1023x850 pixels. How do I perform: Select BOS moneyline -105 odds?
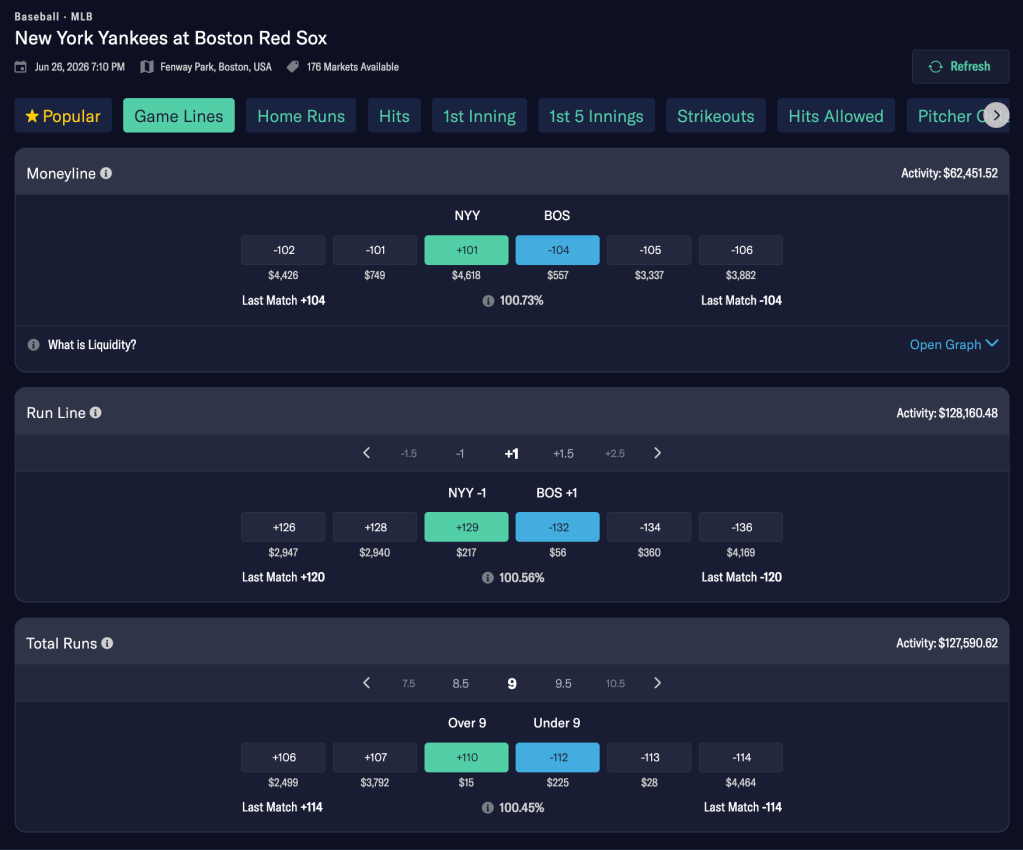(x=649, y=250)
